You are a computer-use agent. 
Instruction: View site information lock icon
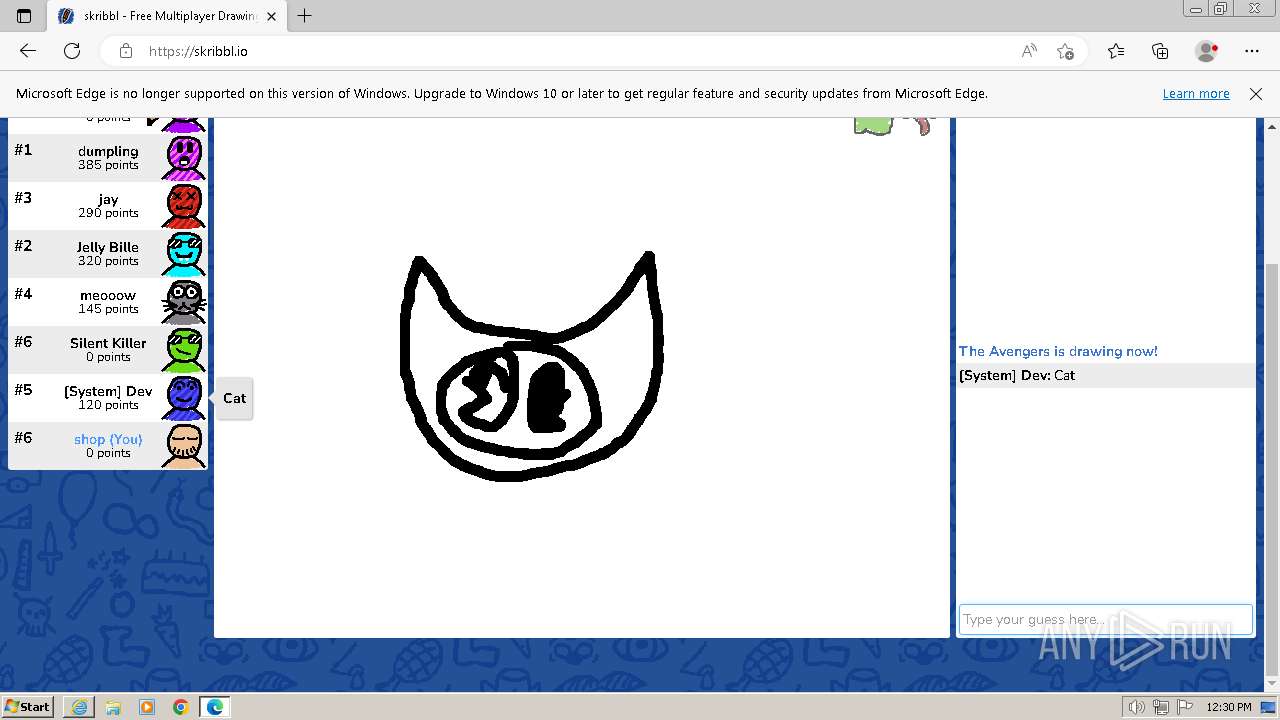pyautogui.click(x=125, y=51)
